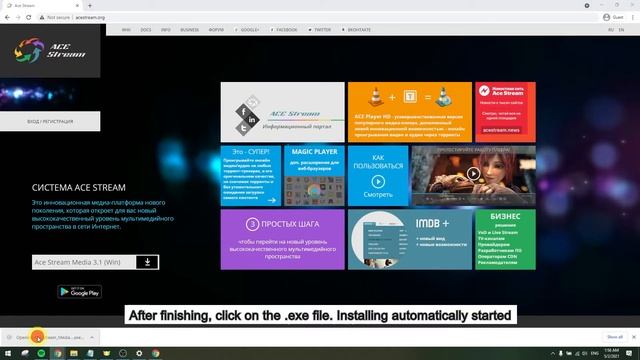Open the DOCS menu item
Viewport: 640px width, 360px height.
(x=146, y=30)
